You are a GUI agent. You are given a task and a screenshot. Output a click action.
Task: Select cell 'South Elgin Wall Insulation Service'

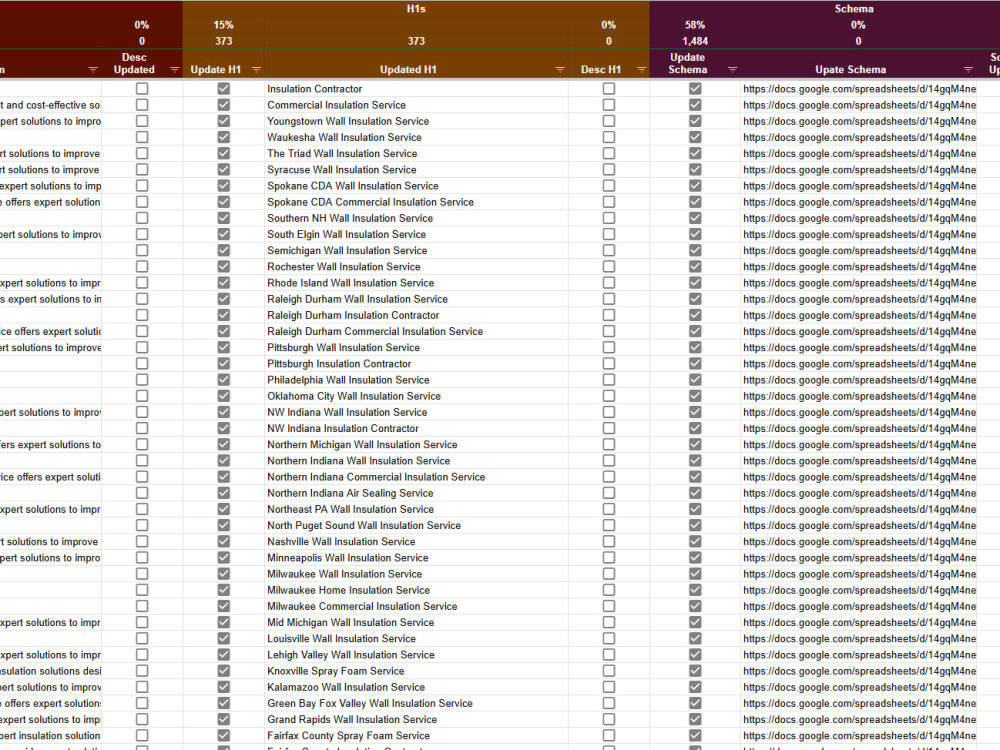point(416,234)
